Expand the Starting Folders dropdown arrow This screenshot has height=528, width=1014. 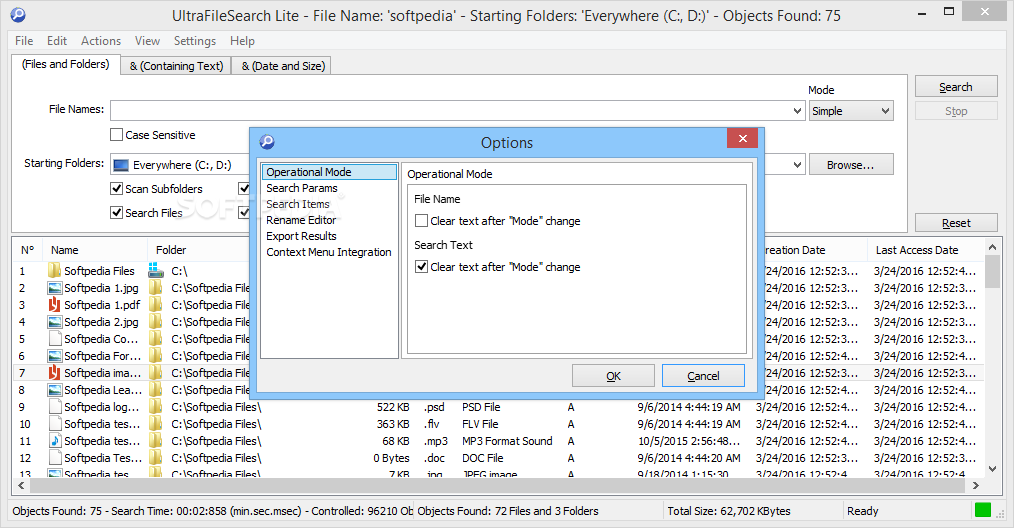pos(797,165)
